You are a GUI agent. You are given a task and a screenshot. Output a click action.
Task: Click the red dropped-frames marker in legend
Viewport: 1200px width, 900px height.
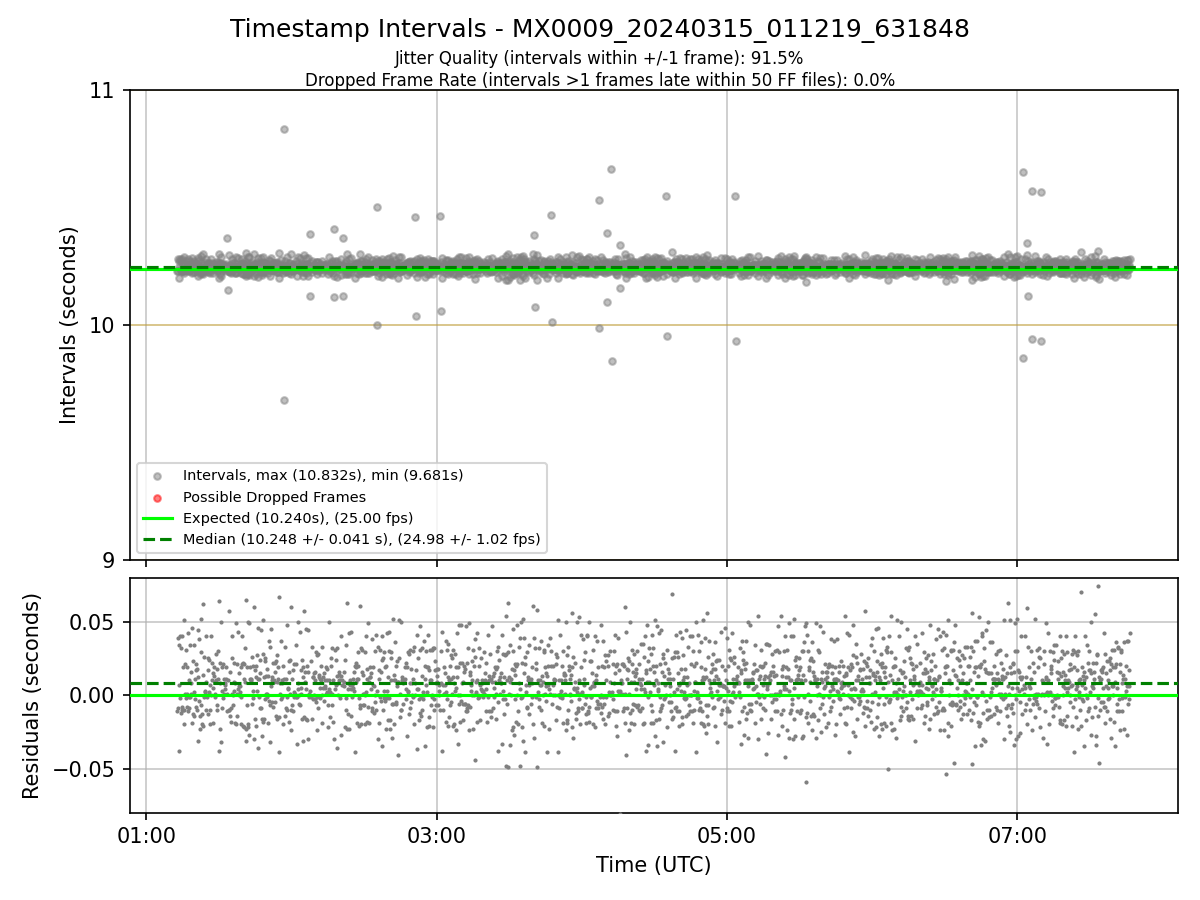[157, 497]
